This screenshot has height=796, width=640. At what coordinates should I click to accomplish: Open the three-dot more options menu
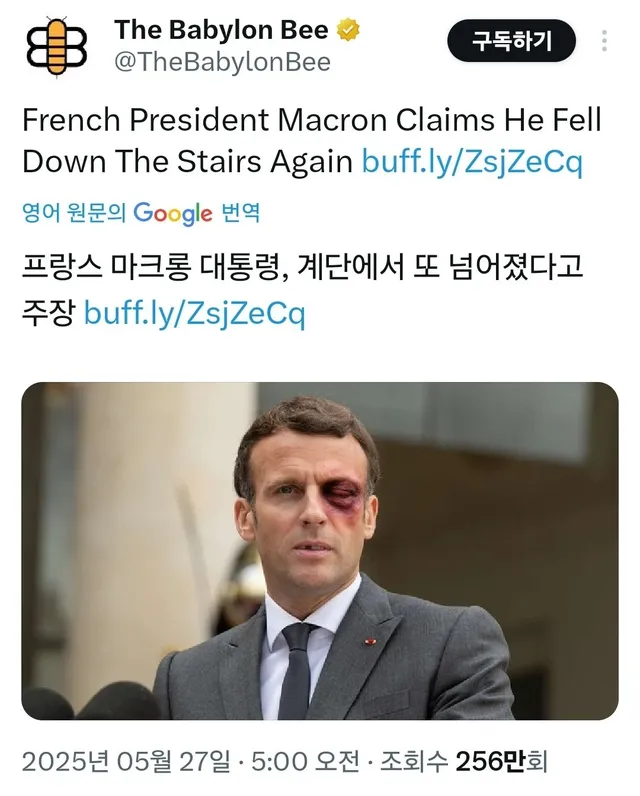pos(603,42)
